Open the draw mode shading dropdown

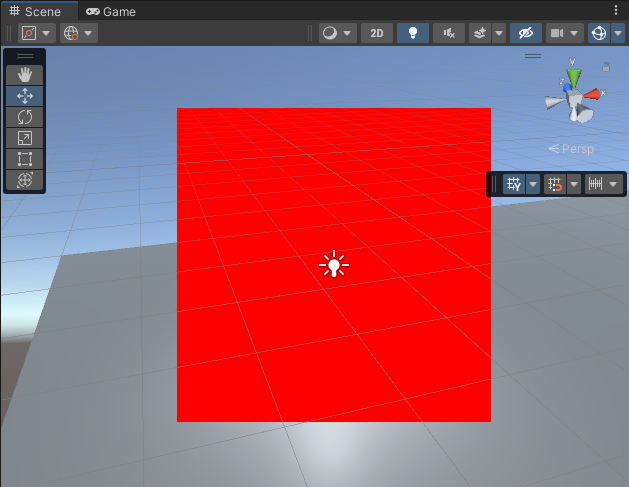pos(338,33)
